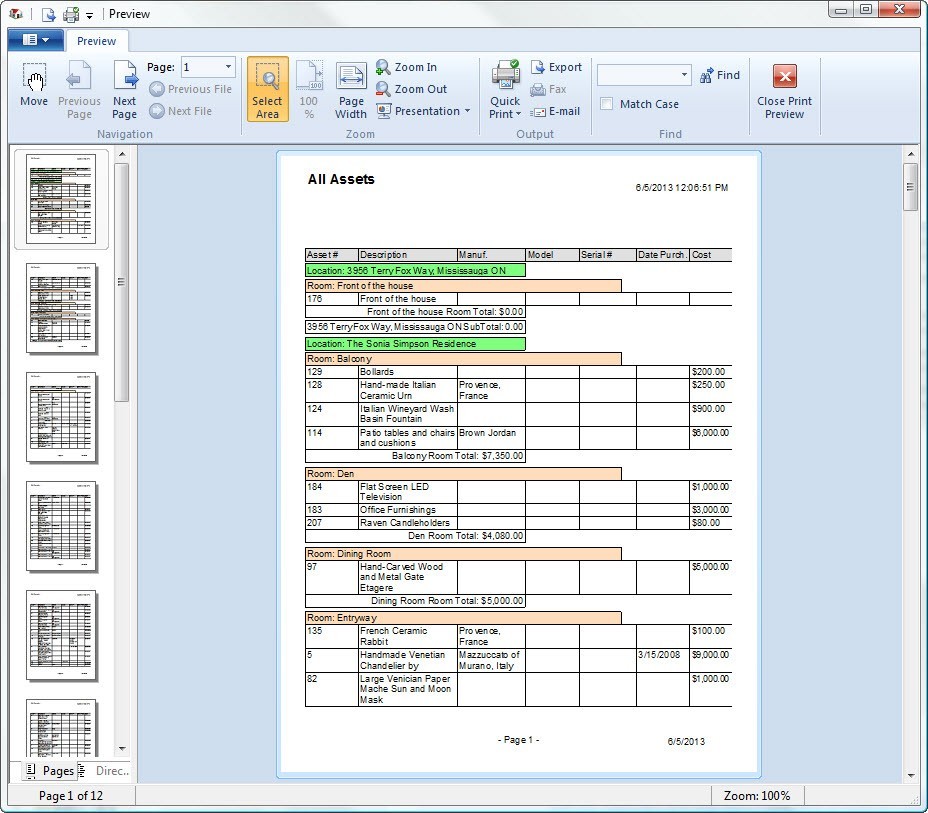This screenshot has width=928, height=813.
Task: Expand the search field dropdown arrow
Action: click(686, 74)
